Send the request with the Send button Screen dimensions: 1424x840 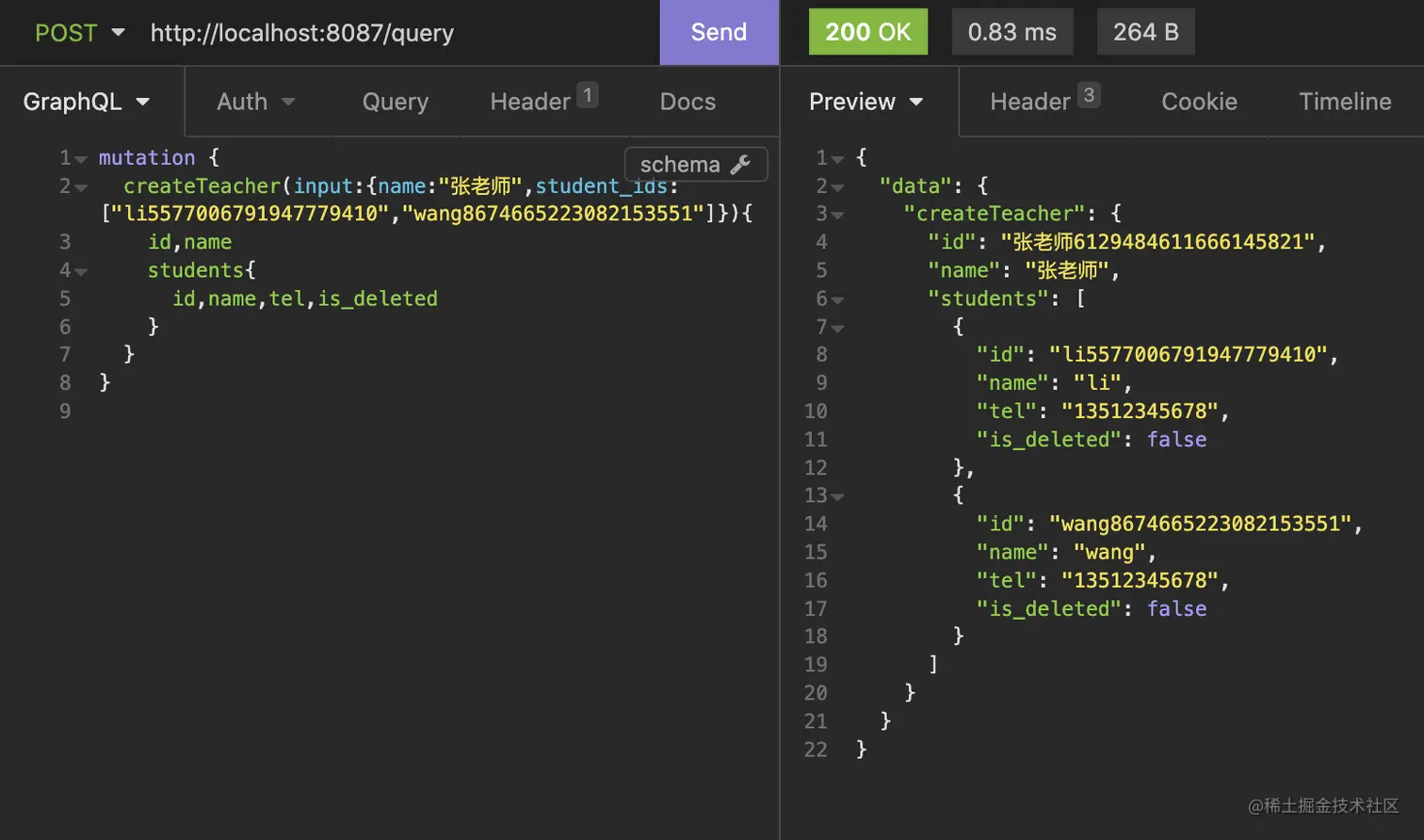(x=719, y=32)
